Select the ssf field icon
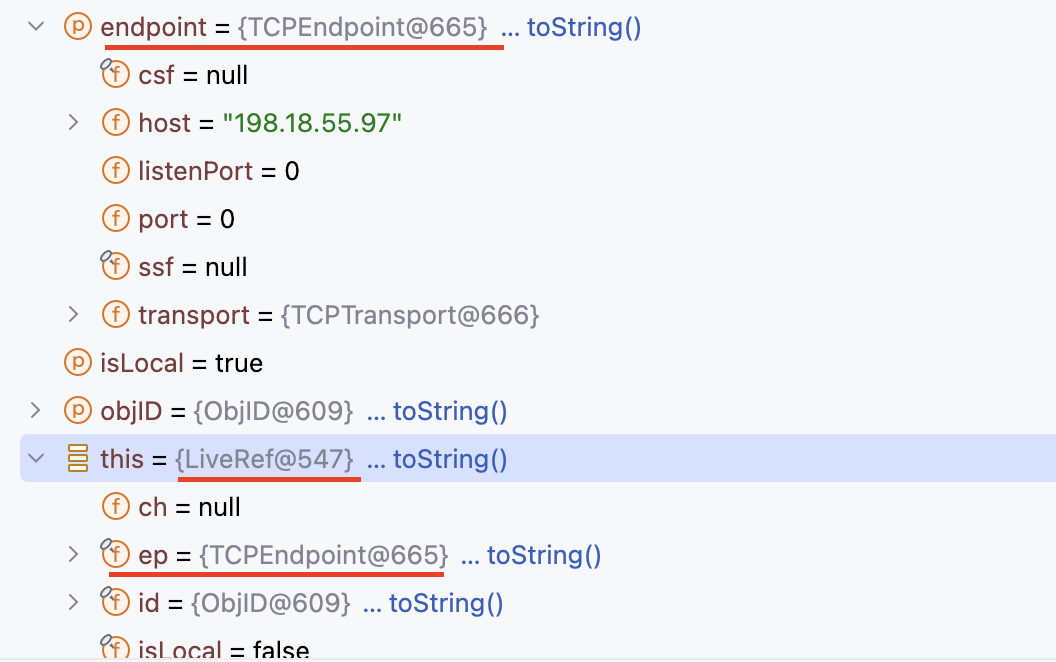This screenshot has height=662, width=1056. click(114, 265)
